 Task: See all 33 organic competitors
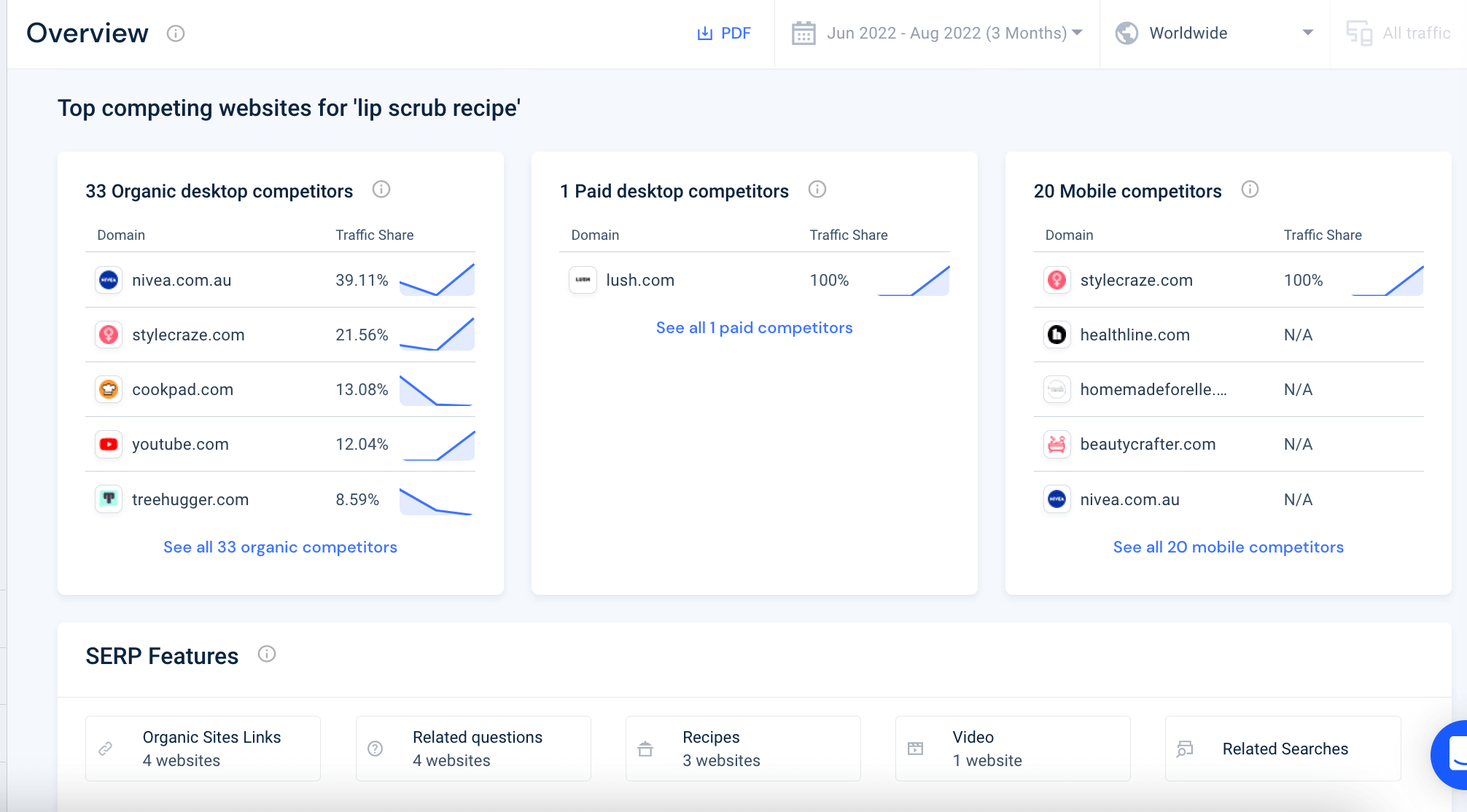click(x=280, y=547)
